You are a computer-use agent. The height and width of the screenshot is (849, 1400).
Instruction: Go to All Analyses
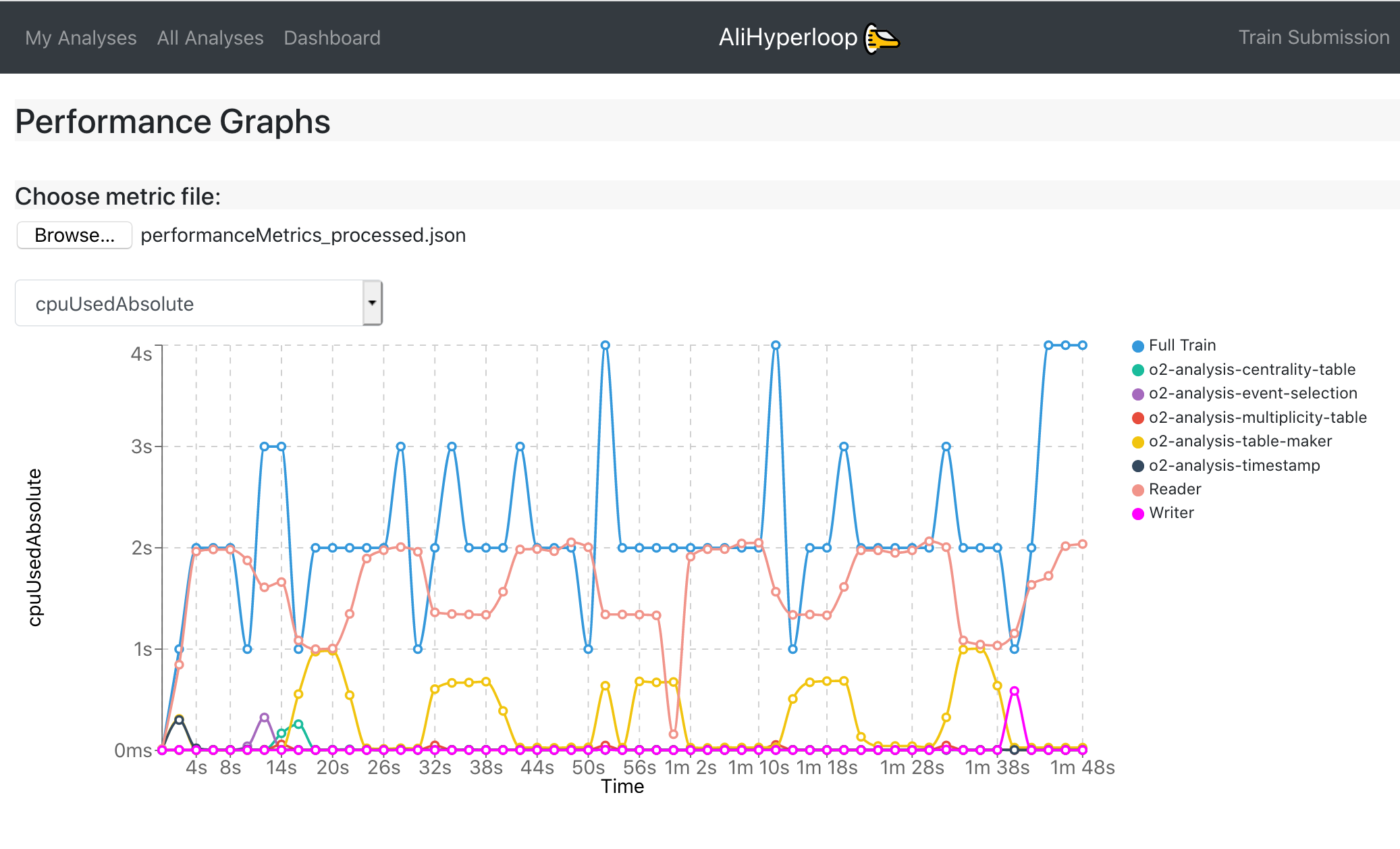pos(210,38)
